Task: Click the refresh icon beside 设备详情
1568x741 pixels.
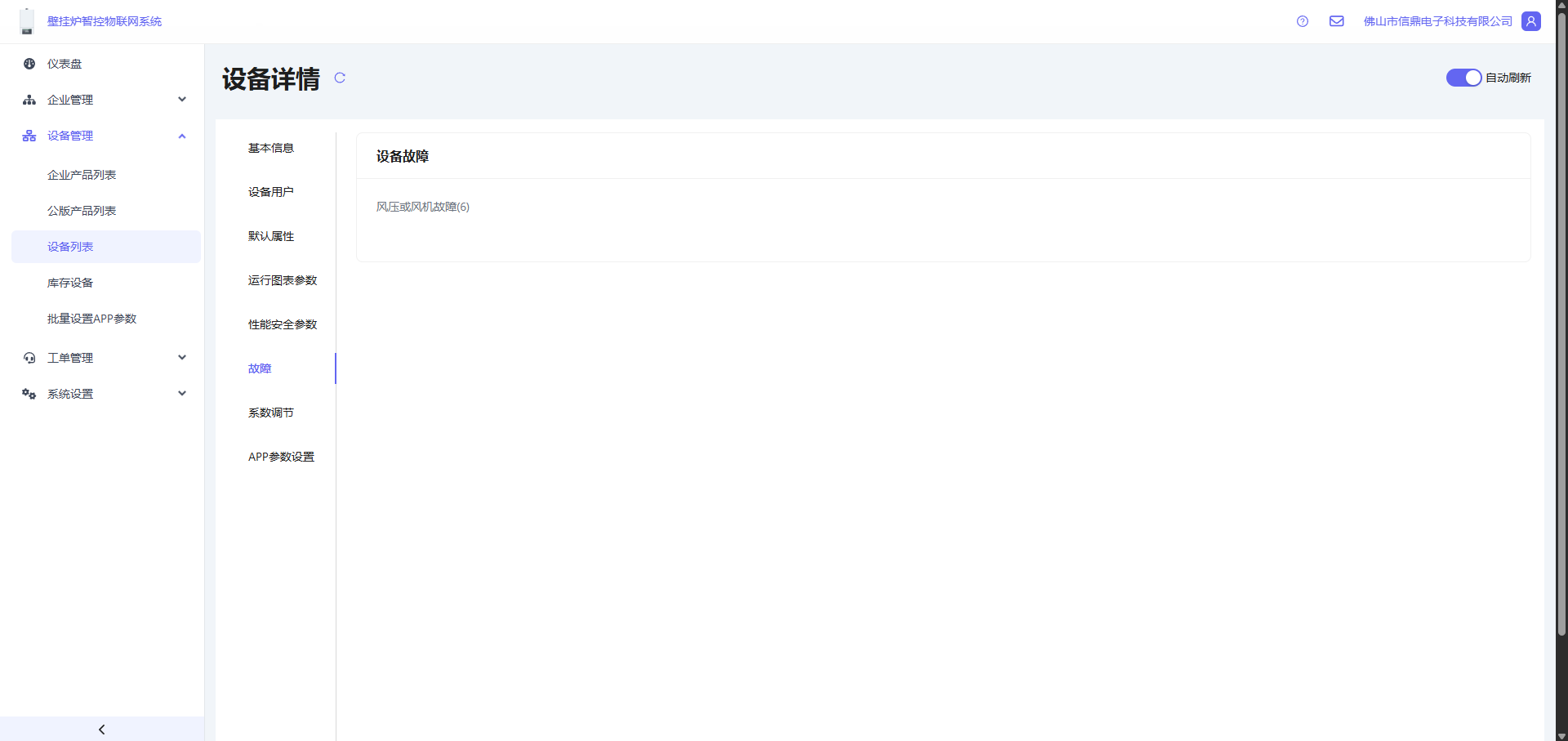Action: point(340,78)
